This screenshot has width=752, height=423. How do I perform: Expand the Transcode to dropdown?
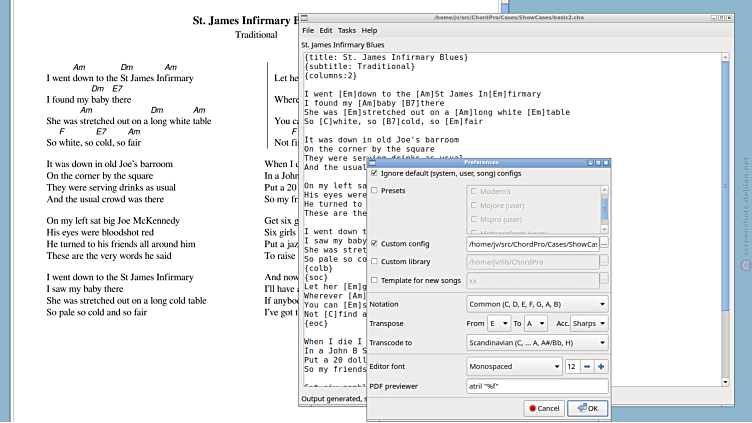(537, 342)
